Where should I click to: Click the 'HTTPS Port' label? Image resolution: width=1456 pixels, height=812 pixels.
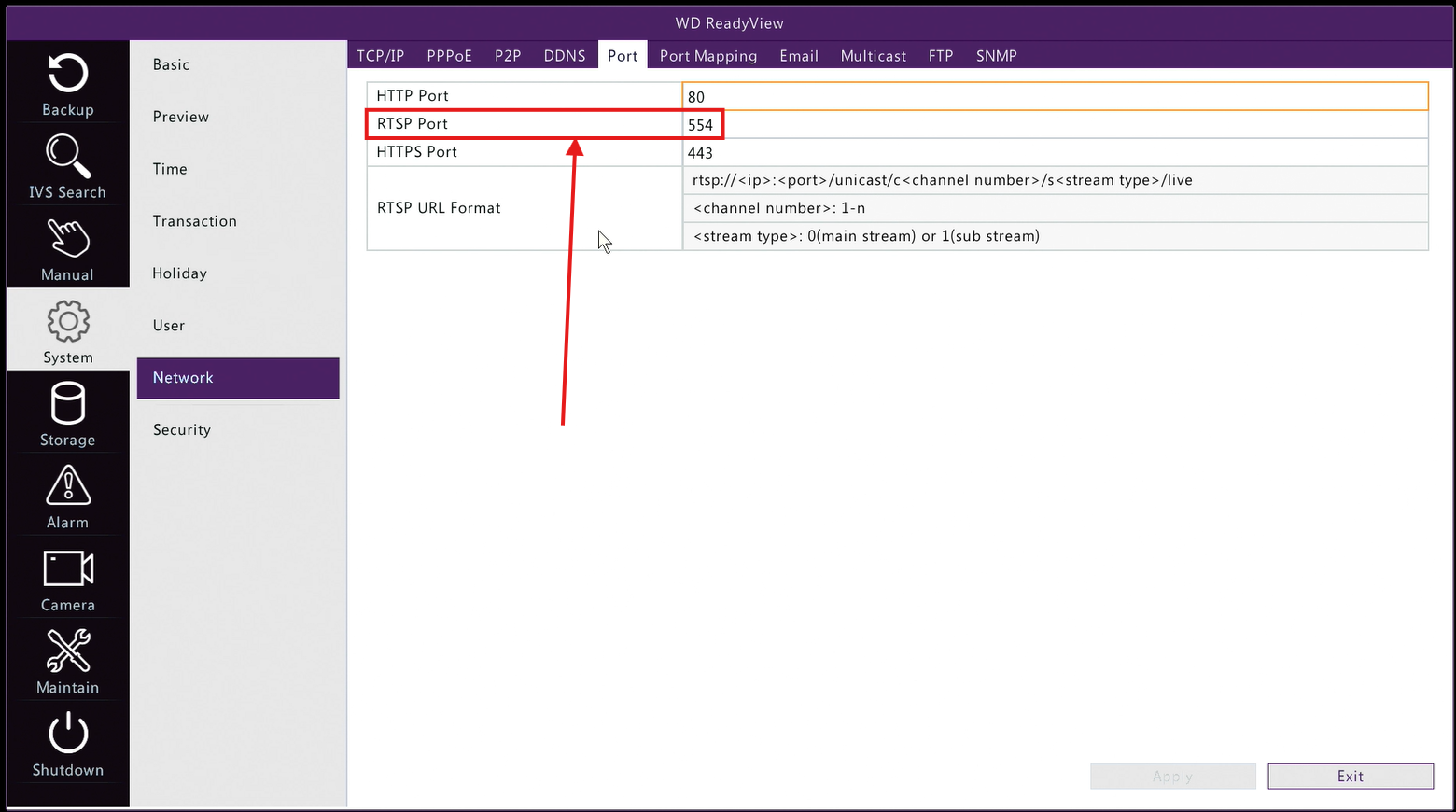417,152
